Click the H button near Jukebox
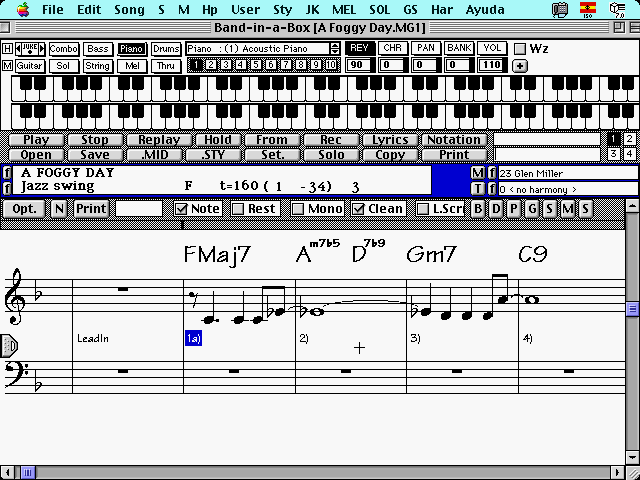640x480 pixels. pos(7,49)
